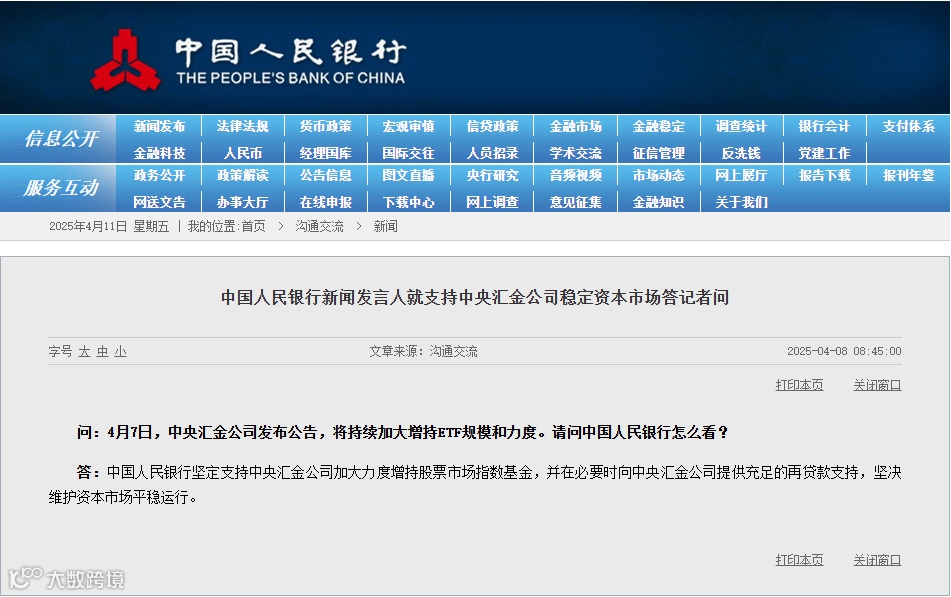
Task: Set font size to 中
Action: [102, 351]
